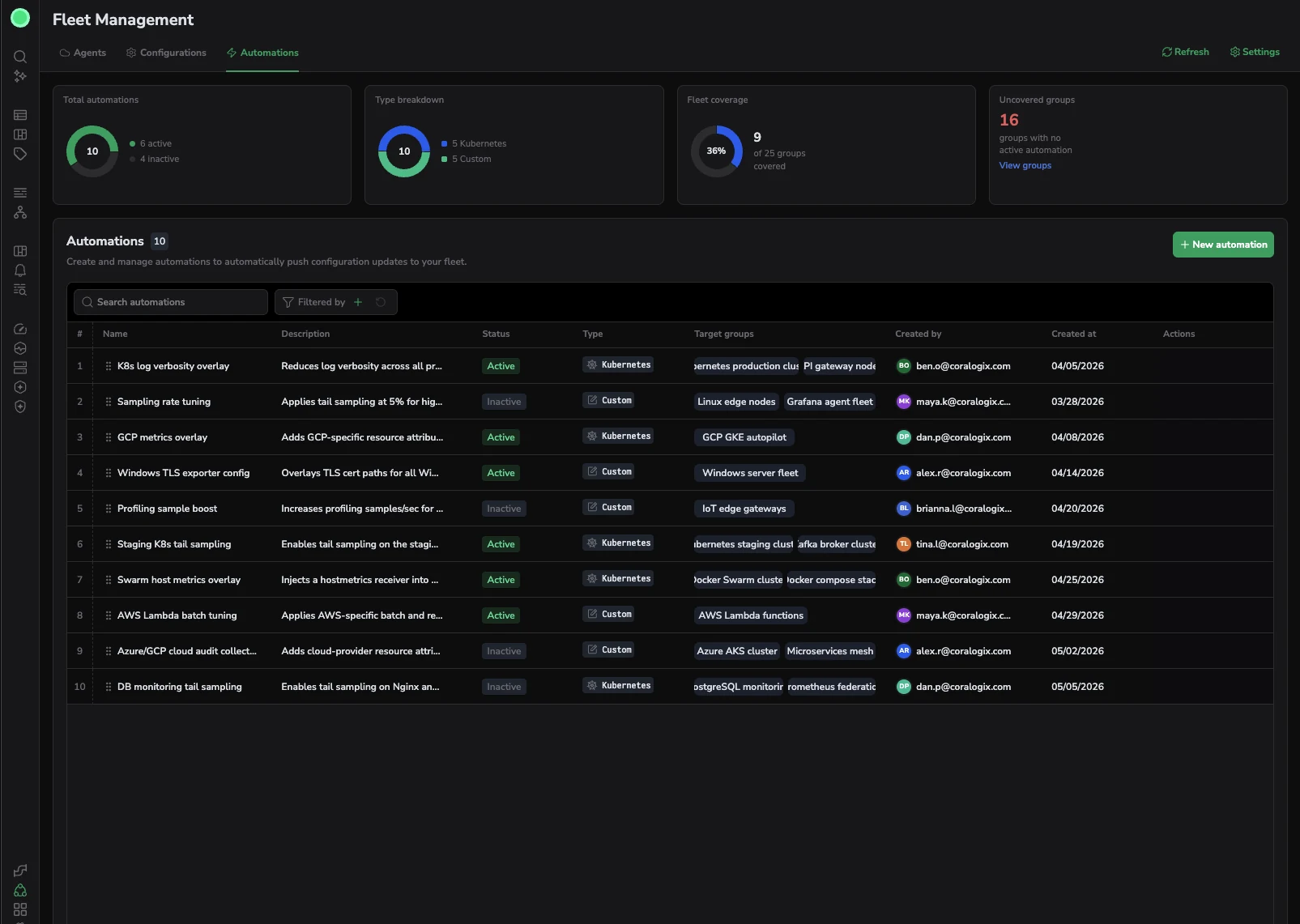Open the hierarchy tree icon in the sidebar
The width and height of the screenshot is (1300, 924).
coord(20,212)
